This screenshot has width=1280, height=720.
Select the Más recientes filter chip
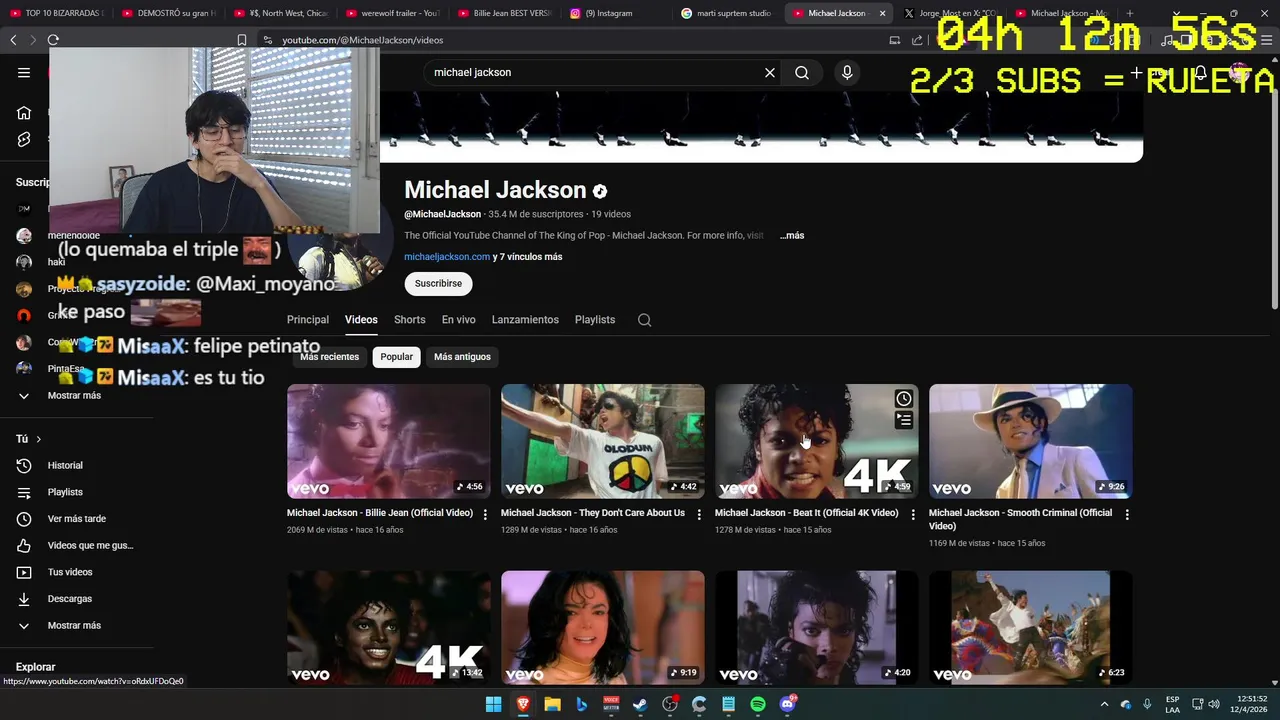[329, 357]
